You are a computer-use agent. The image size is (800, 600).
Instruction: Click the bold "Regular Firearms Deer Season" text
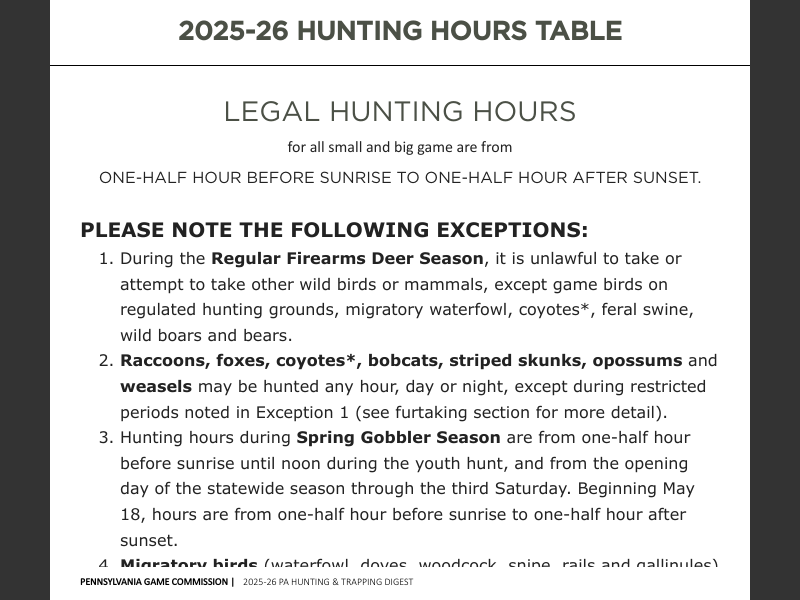[347, 258]
